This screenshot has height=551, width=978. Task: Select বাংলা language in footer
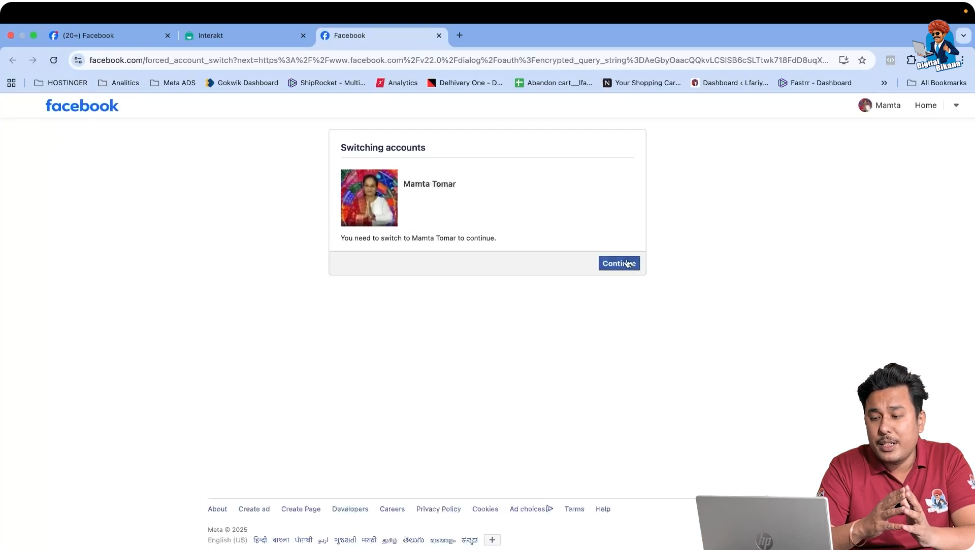[281, 540]
